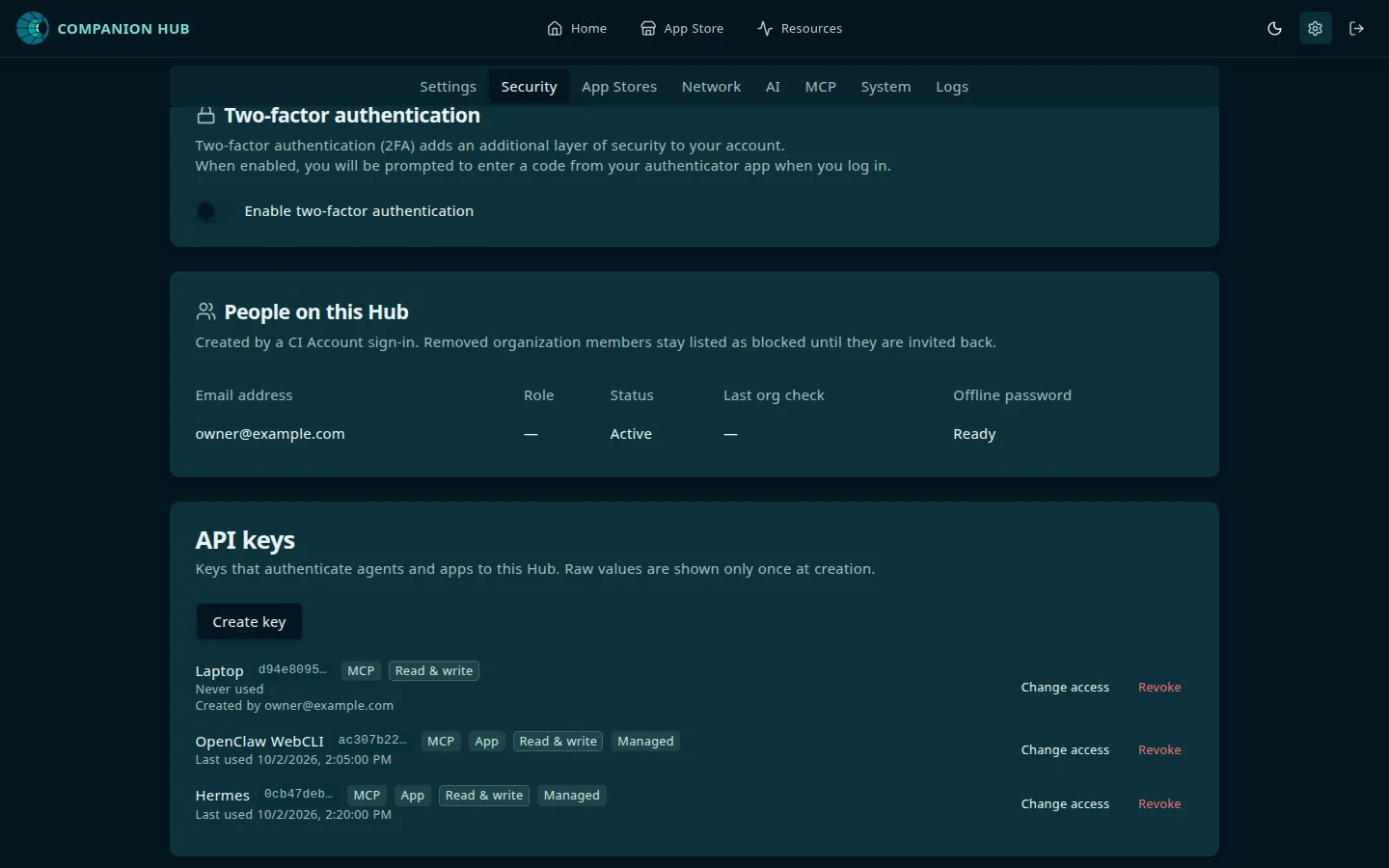
Task: Click the log out icon
Action: click(1356, 28)
